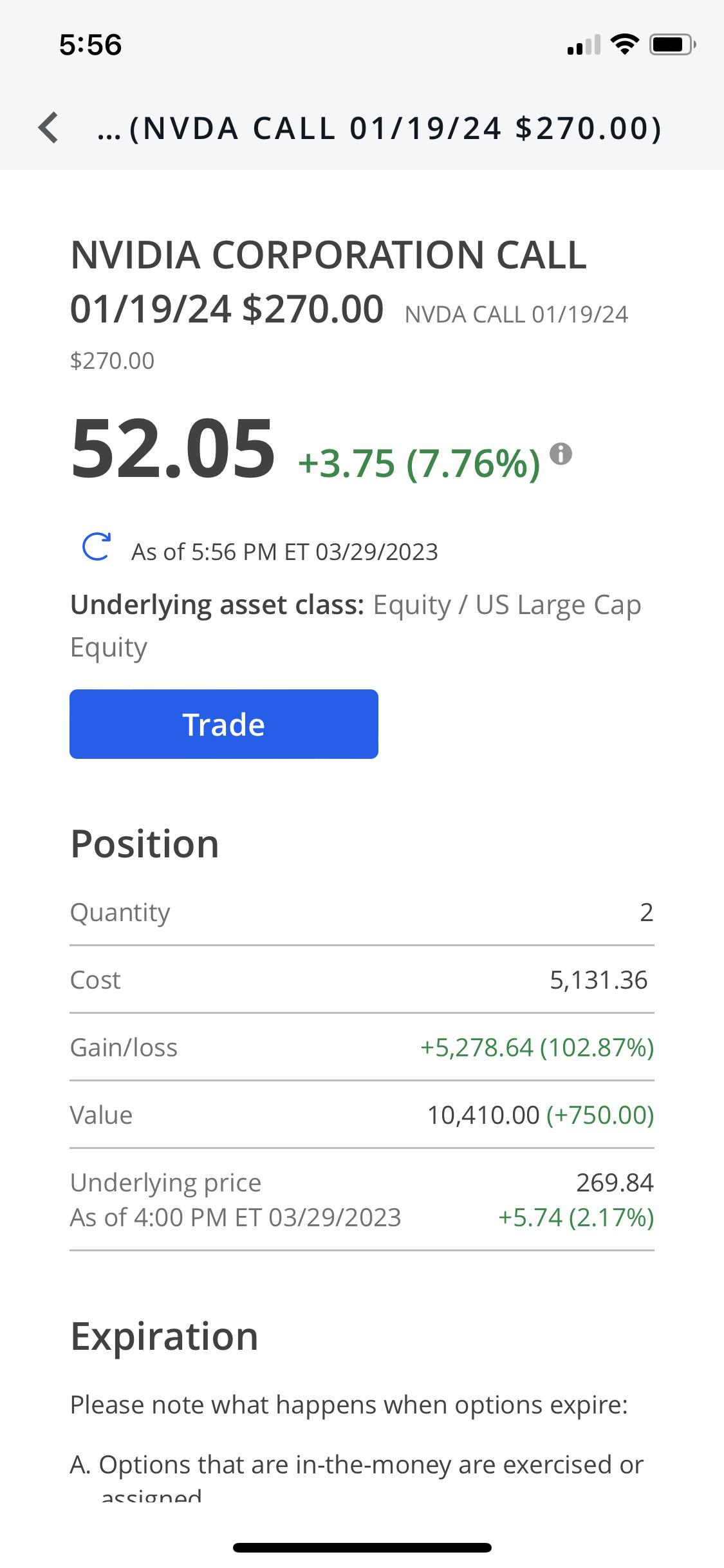Tap the Underlying price 269.84
This screenshot has height=1568, width=724.
click(615, 1182)
